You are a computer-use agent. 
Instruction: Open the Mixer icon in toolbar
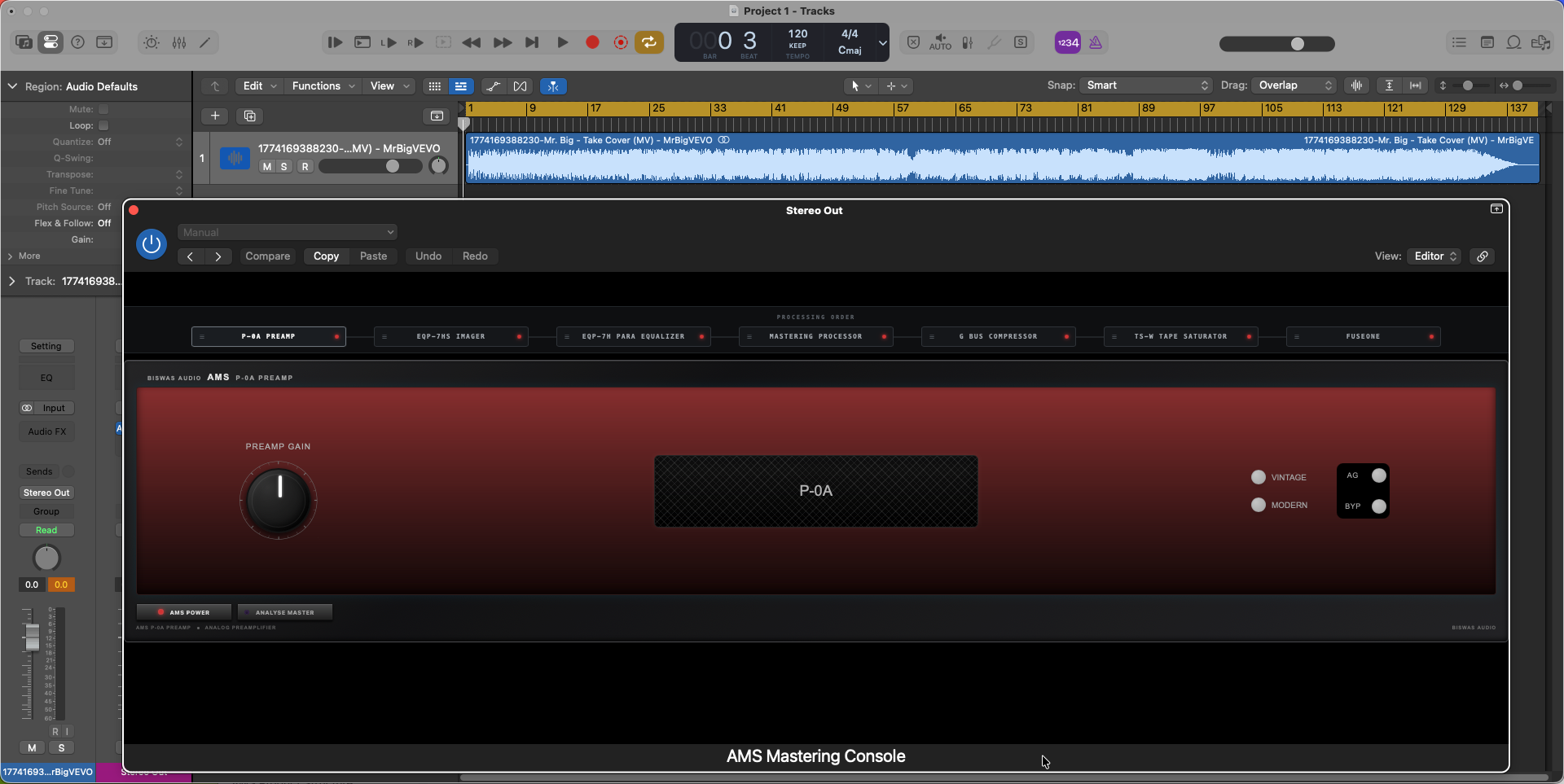pos(179,42)
